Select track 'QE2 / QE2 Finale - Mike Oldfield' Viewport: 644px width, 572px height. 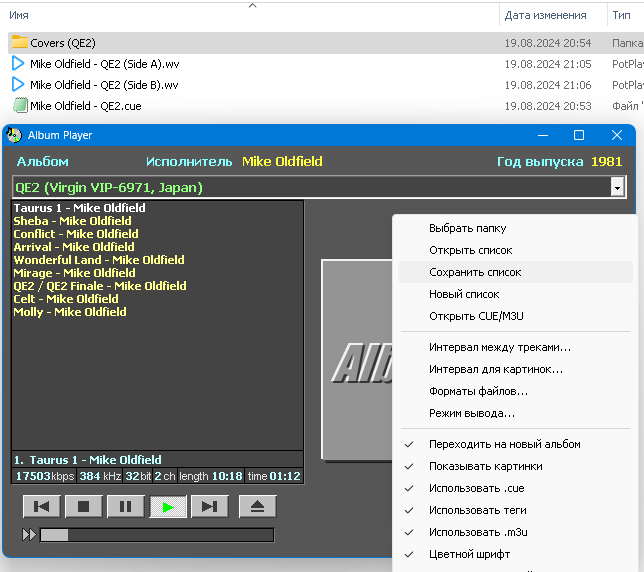coord(100,286)
